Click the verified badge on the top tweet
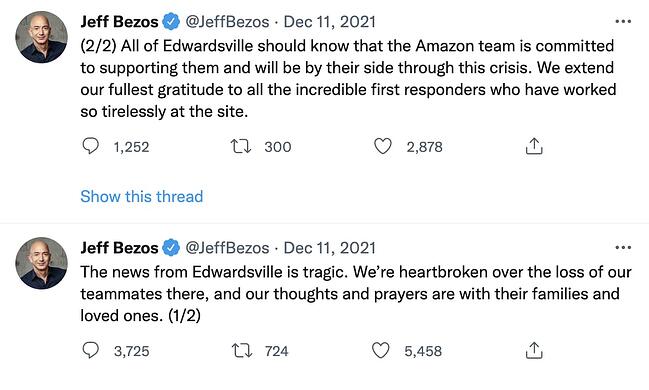This screenshot has height=390, width=649. [171, 22]
